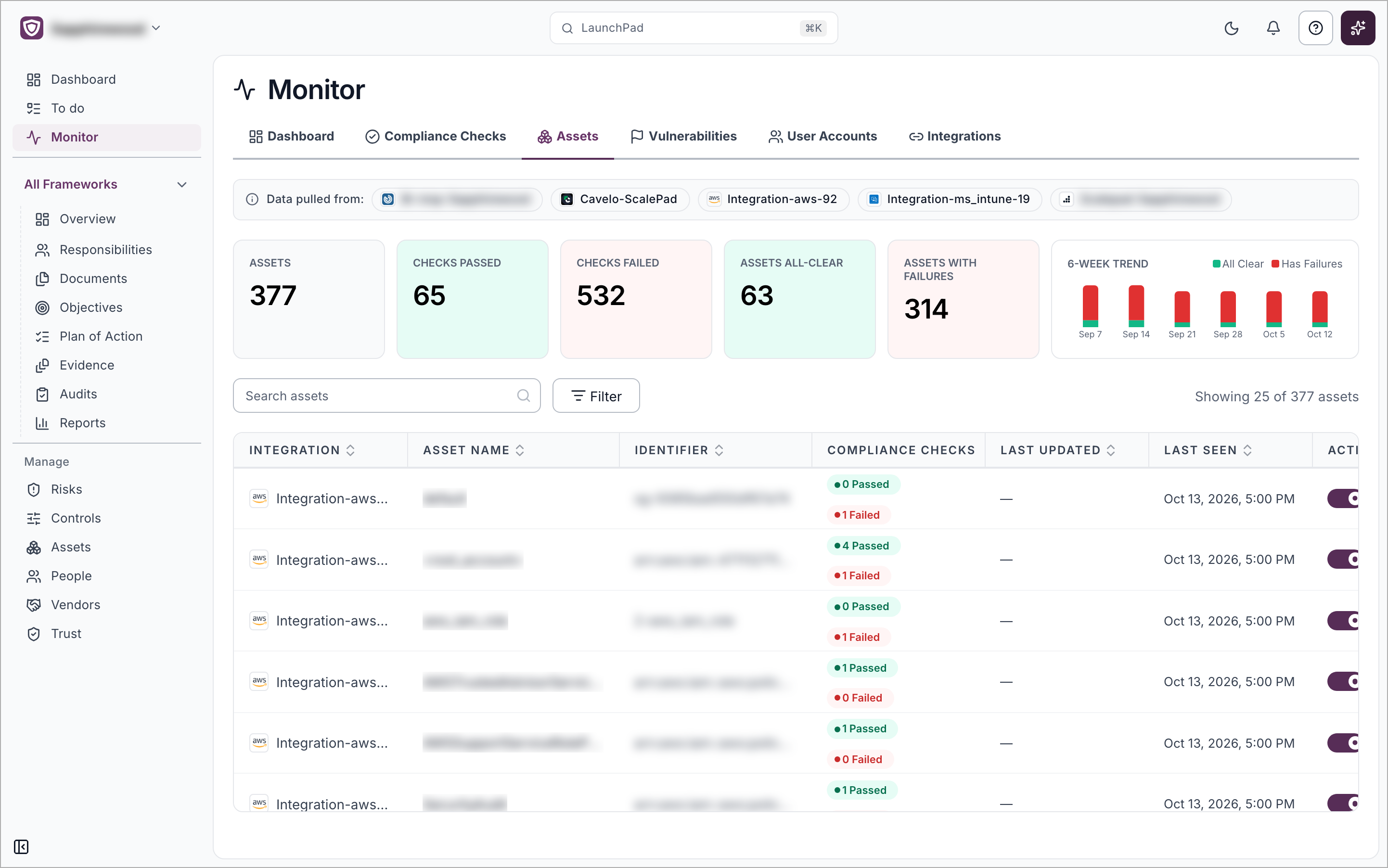Focus the LaunchPad search field

point(693,28)
